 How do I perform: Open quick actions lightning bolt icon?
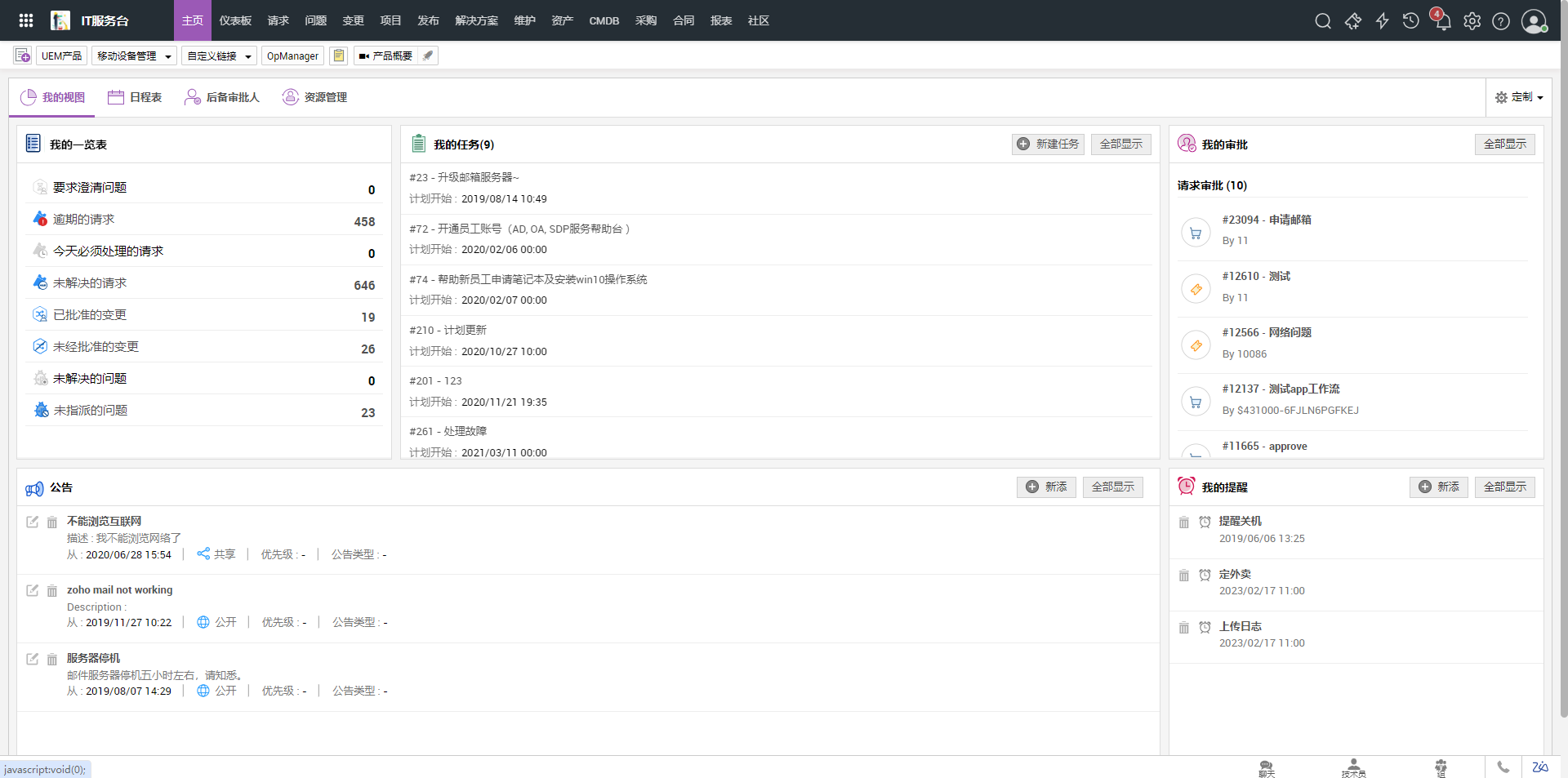coord(1382,21)
